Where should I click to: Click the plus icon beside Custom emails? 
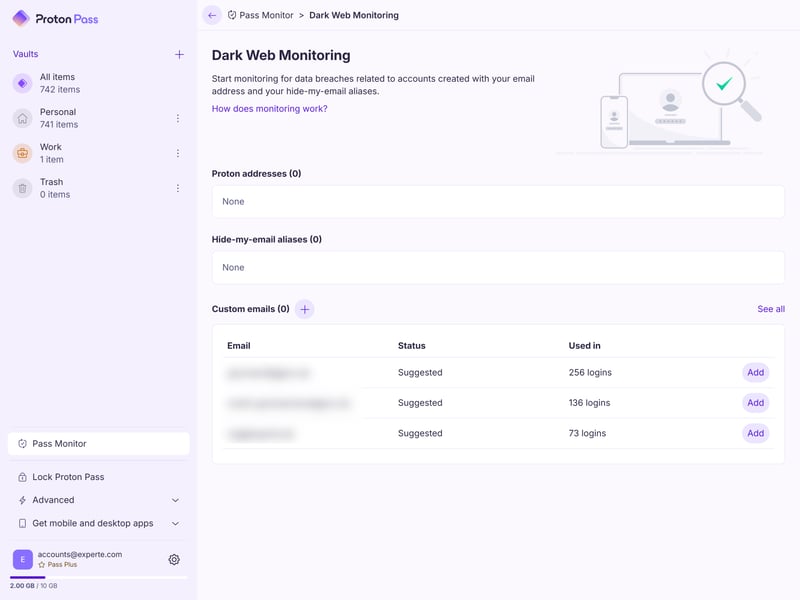coord(305,309)
